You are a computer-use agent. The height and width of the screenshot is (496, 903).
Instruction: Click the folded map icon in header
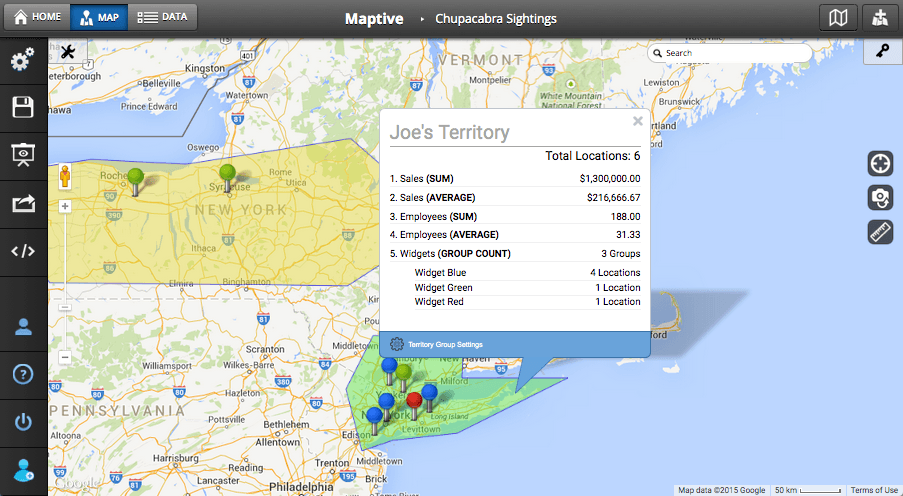pos(838,18)
